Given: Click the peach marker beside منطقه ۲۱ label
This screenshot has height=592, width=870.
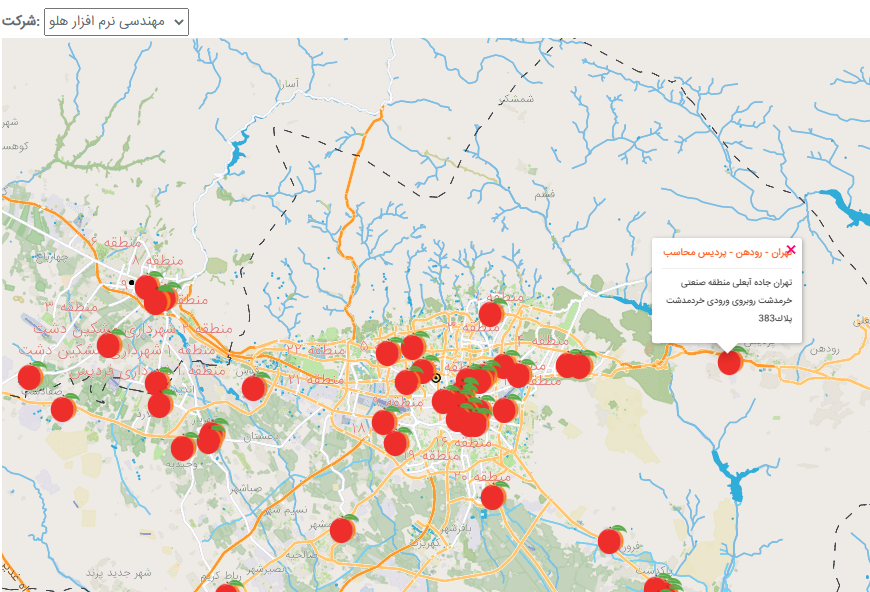Looking at the screenshot, I should click(x=254, y=387).
